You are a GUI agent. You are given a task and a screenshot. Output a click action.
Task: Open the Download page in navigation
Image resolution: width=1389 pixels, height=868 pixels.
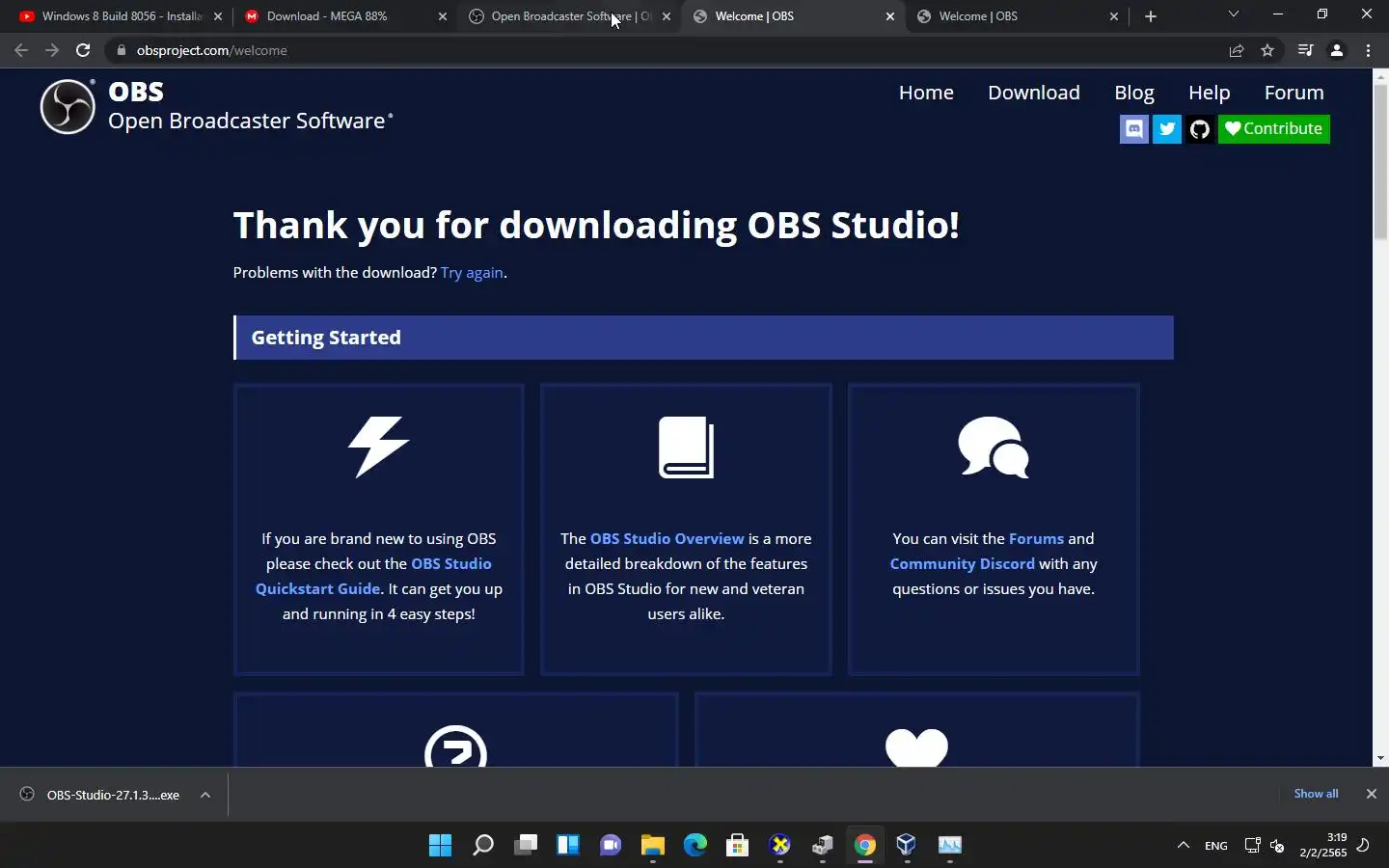point(1034,93)
